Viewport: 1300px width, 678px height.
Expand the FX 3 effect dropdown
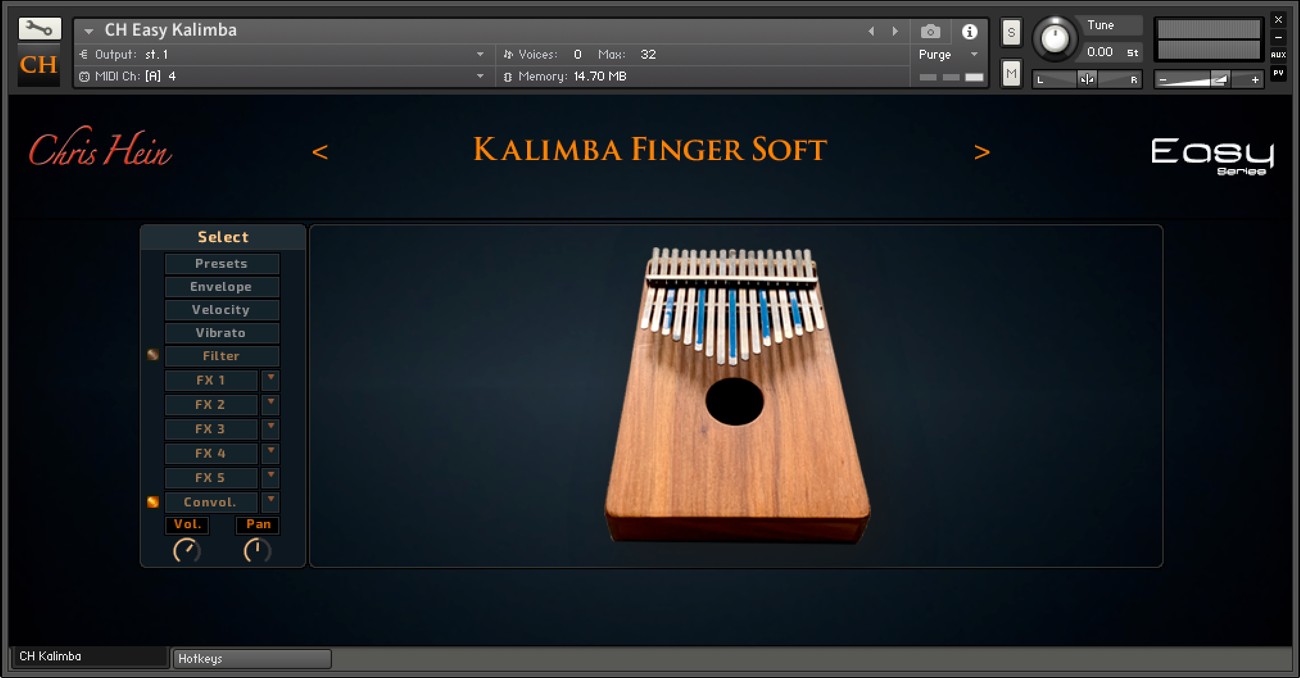point(270,429)
